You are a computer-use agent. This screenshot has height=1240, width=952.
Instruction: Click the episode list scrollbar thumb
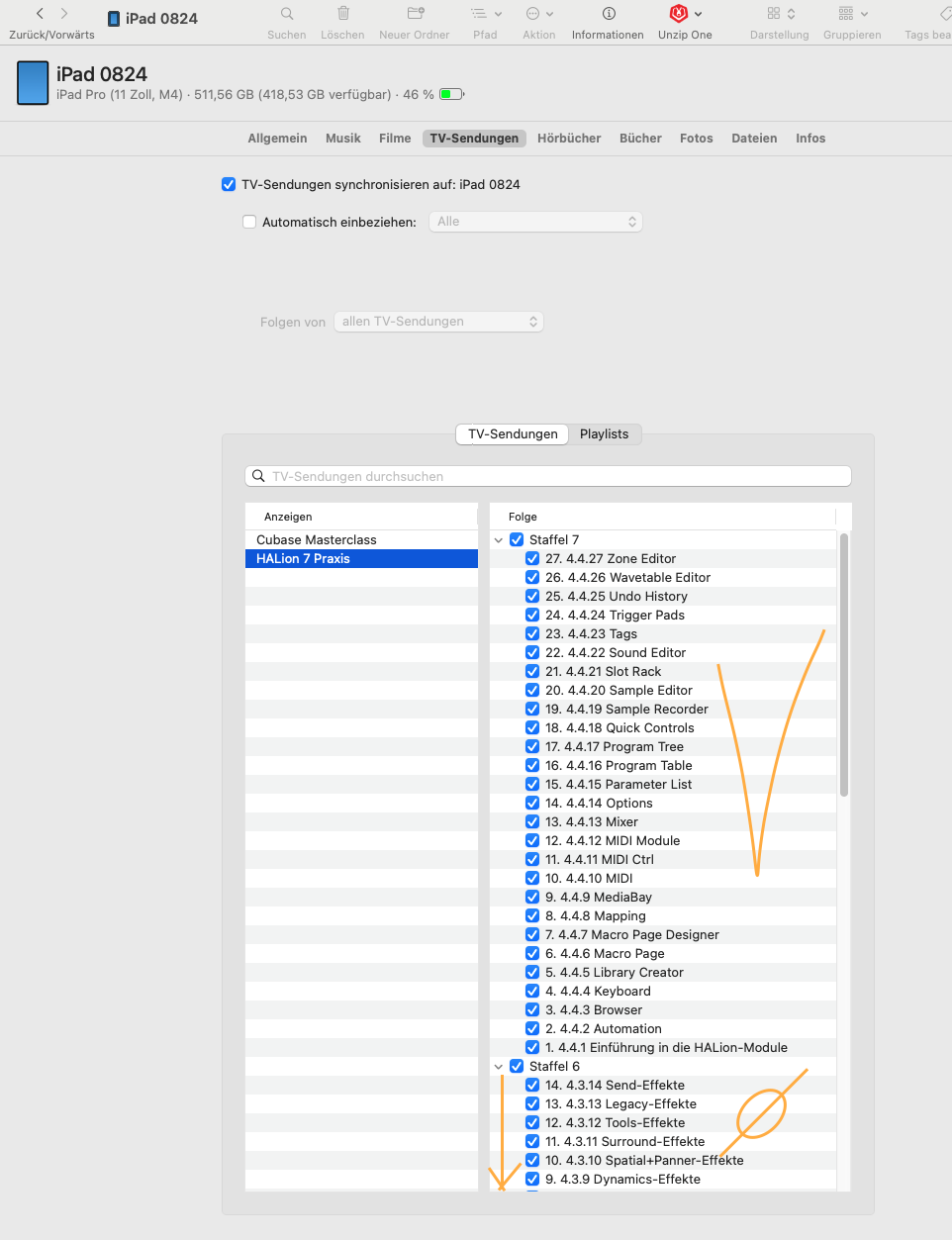coord(844,665)
